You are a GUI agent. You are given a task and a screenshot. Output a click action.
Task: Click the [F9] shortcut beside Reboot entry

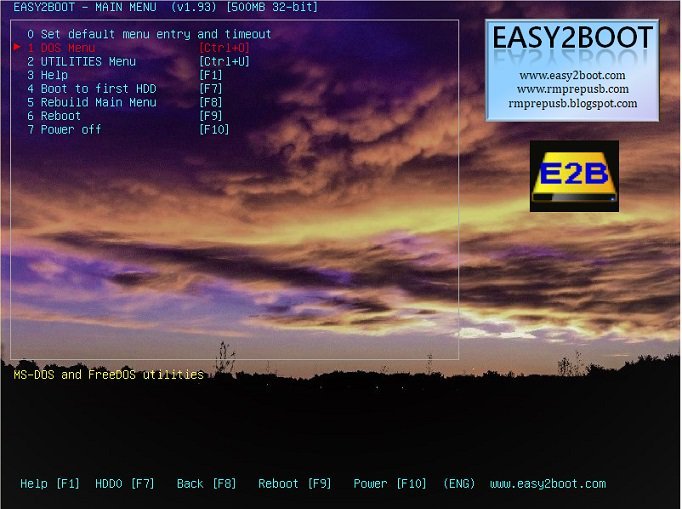pos(211,116)
